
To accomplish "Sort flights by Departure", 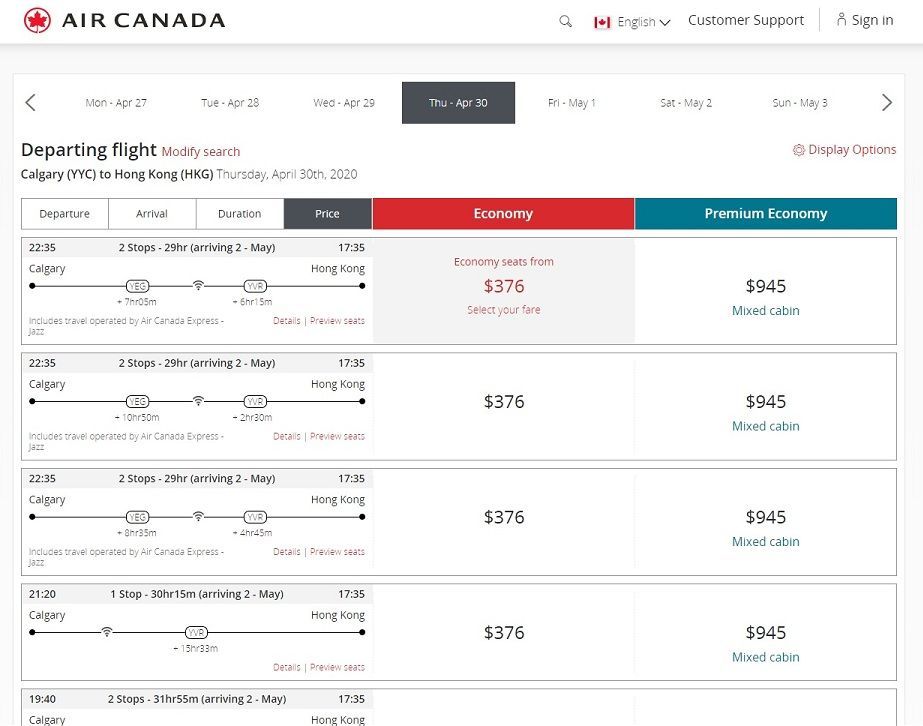I will click(x=65, y=214).
